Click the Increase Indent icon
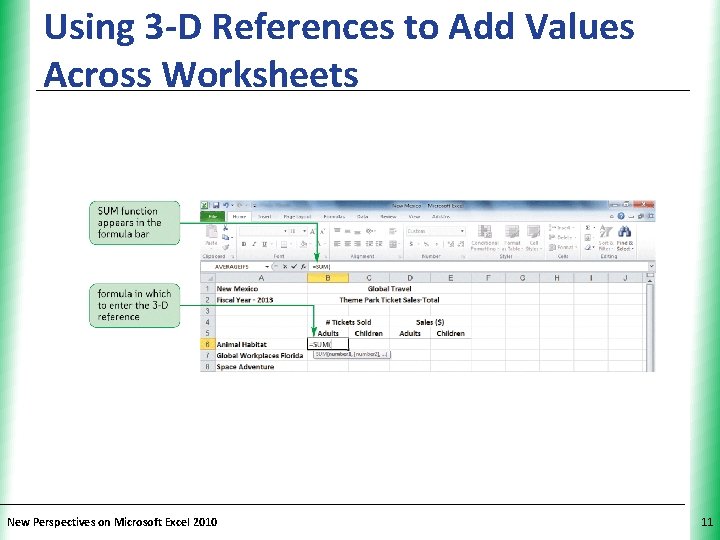The image size is (720, 540). (379, 244)
